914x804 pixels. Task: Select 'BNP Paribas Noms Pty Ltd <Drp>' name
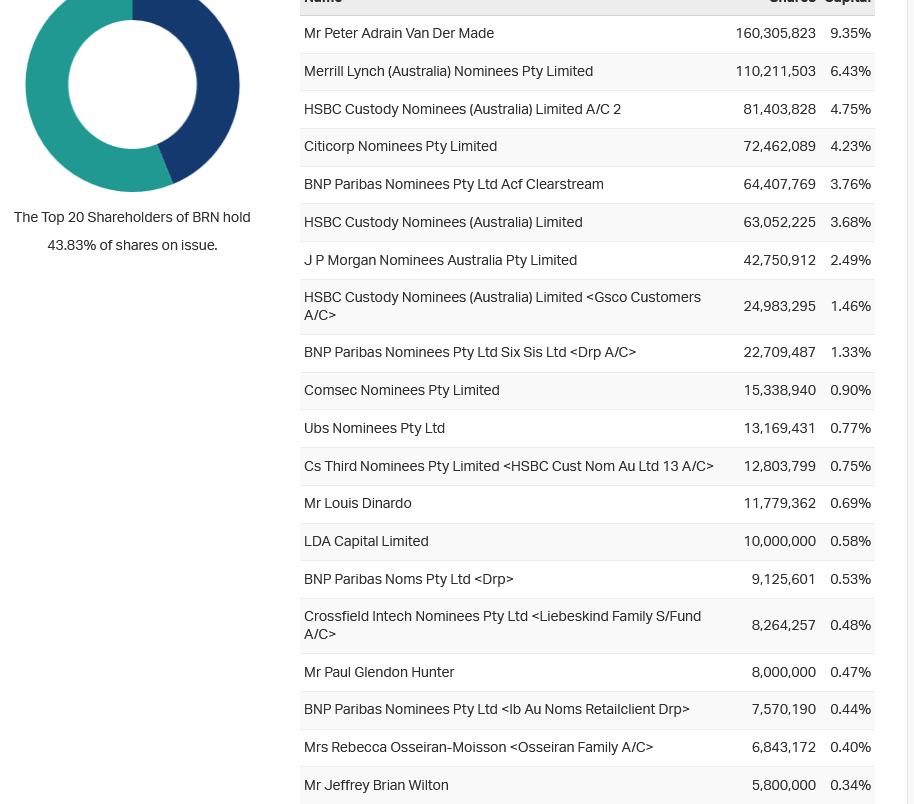pyautogui.click(x=409, y=579)
